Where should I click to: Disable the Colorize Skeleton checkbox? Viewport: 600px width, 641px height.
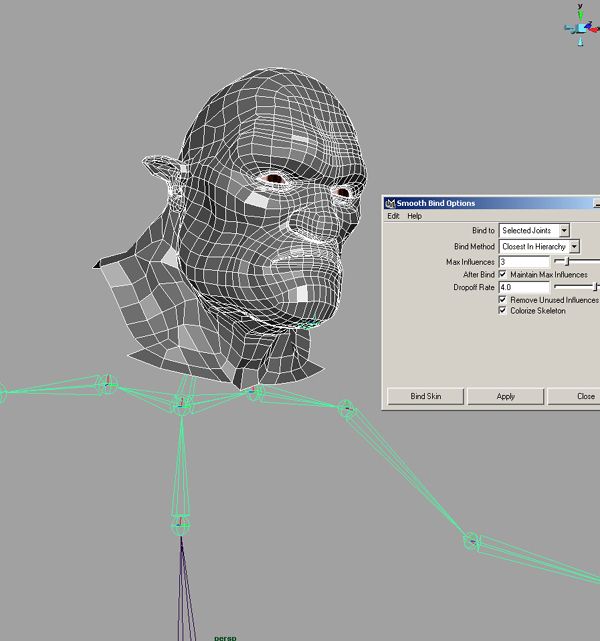[x=502, y=311]
